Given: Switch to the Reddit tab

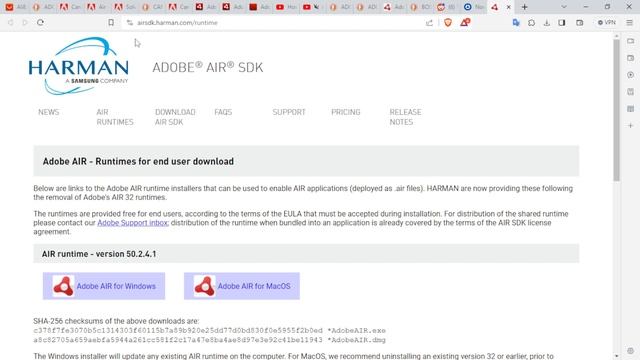Looking at the screenshot, I should [447, 7].
